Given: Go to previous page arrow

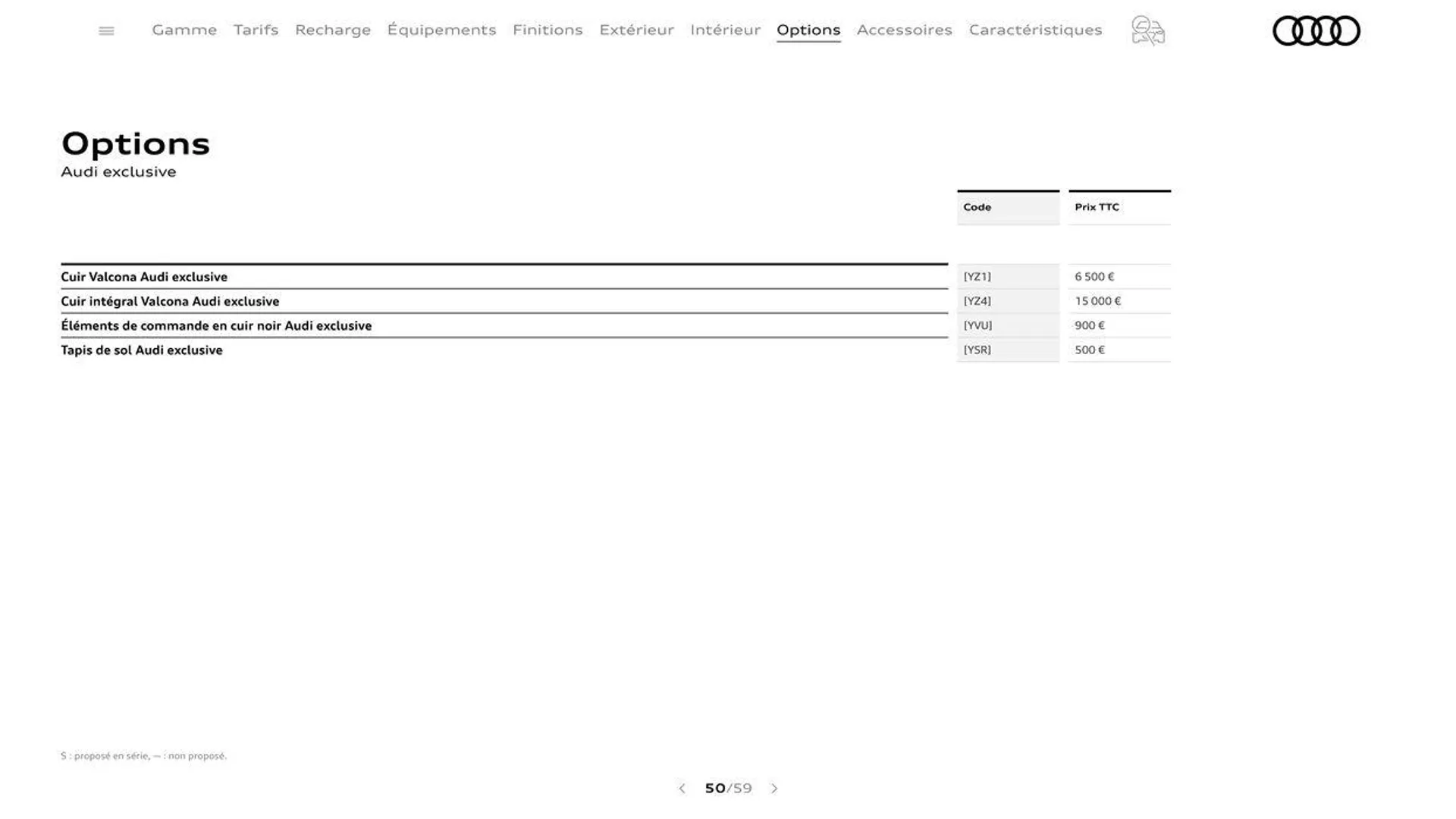Looking at the screenshot, I should pyautogui.click(x=682, y=789).
